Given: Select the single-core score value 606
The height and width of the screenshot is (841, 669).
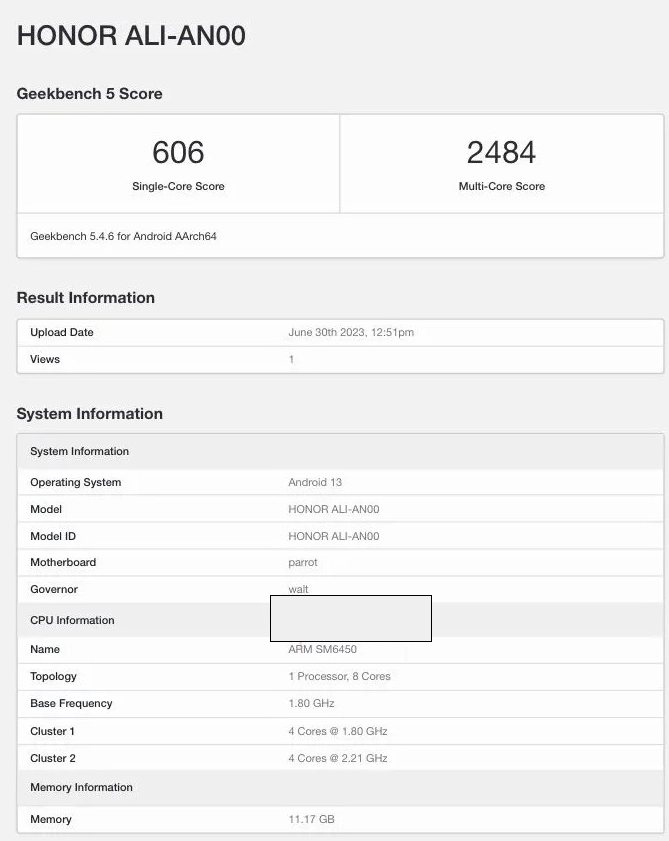Looking at the screenshot, I should click(x=178, y=152).
